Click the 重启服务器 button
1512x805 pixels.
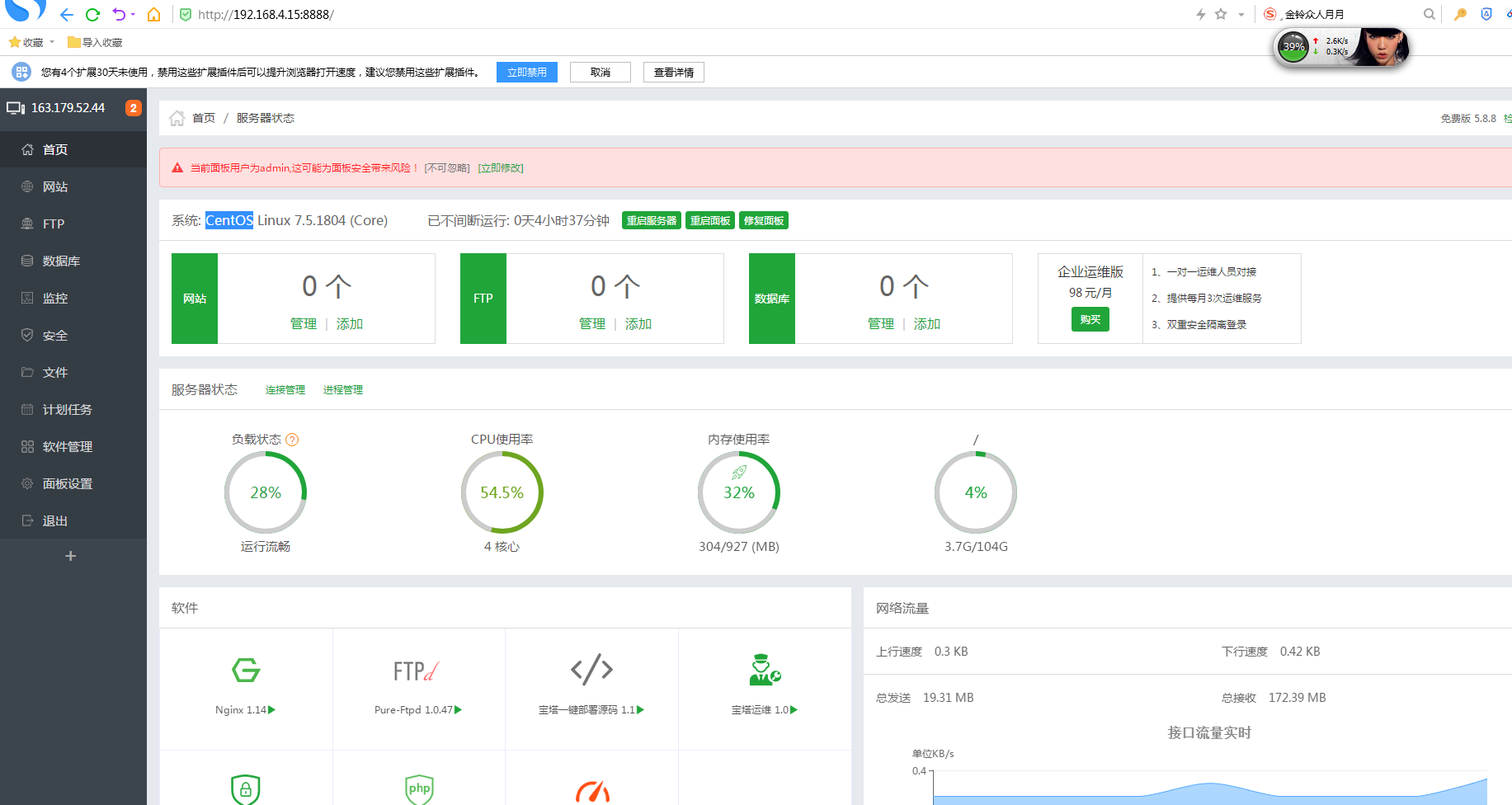pos(652,220)
